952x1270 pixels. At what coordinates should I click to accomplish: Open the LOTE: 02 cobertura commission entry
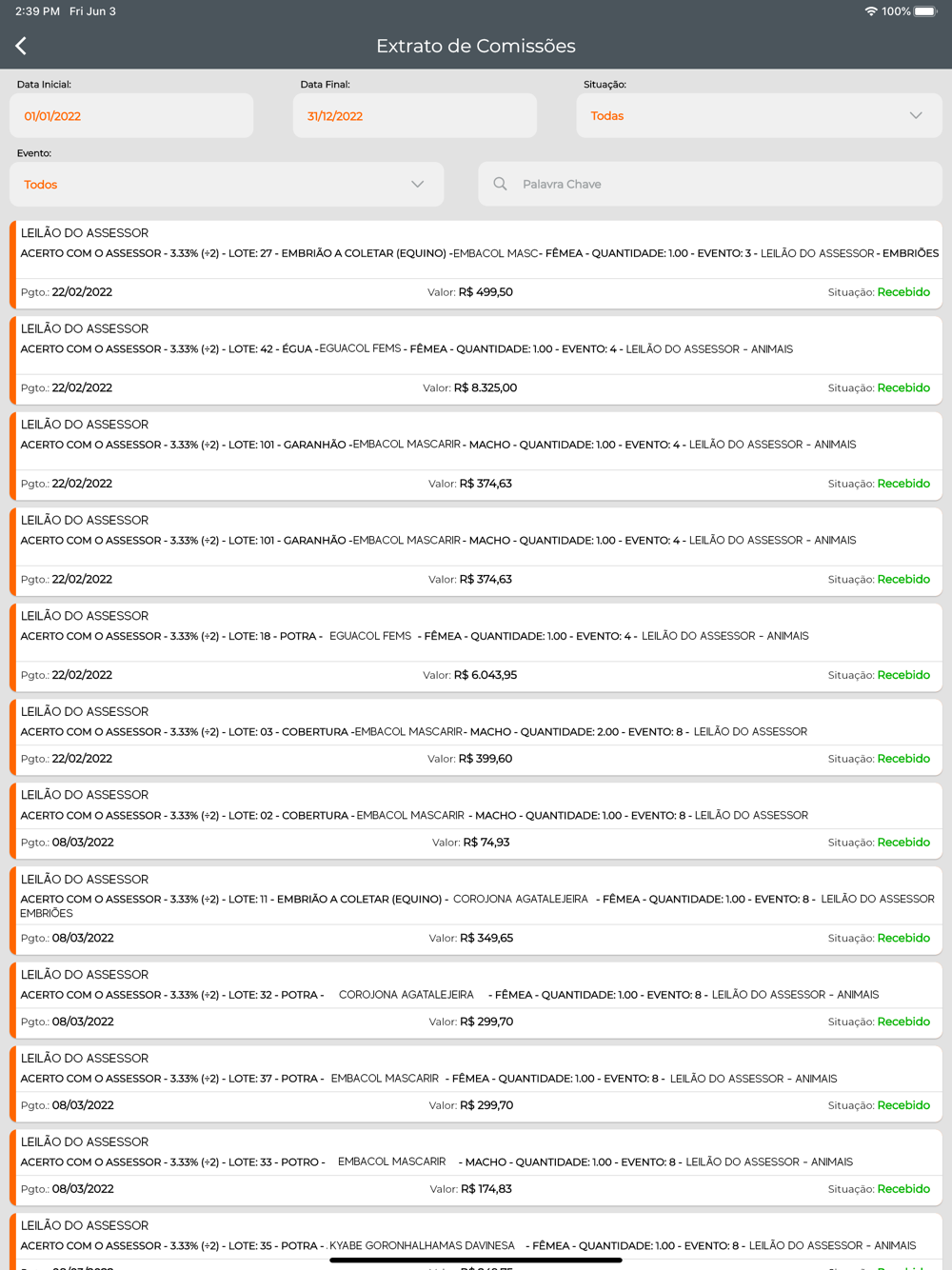click(x=476, y=821)
